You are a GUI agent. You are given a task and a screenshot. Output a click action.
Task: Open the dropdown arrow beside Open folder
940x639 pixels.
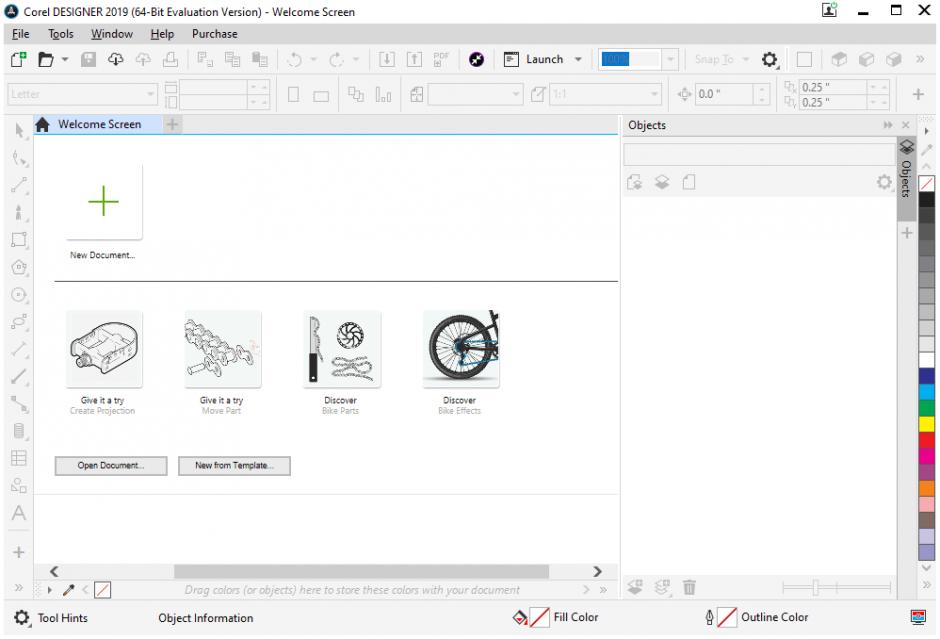[66, 60]
